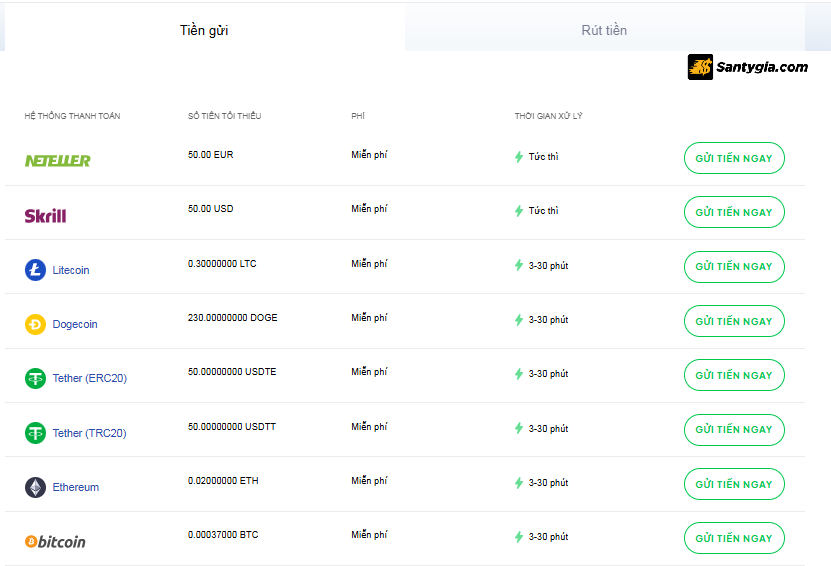Click the Tether (ERC20) icon
This screenshot has width=831, height=566.
[36, 378]
